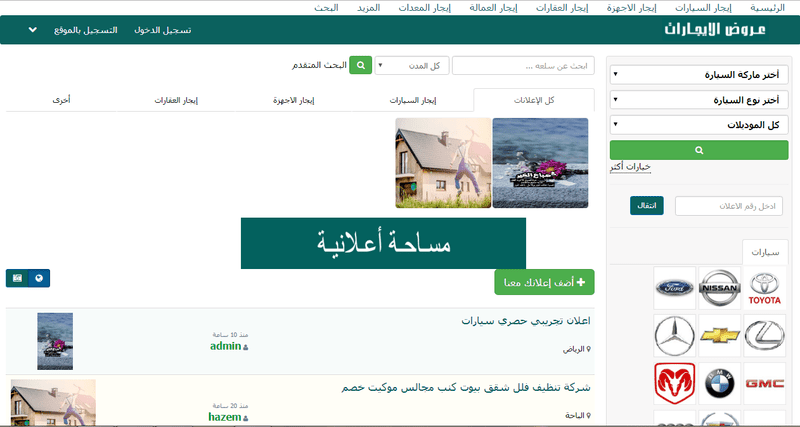800x427 pixels.
Task: Open the كل الموديلات dropdown
Action: 698,124
